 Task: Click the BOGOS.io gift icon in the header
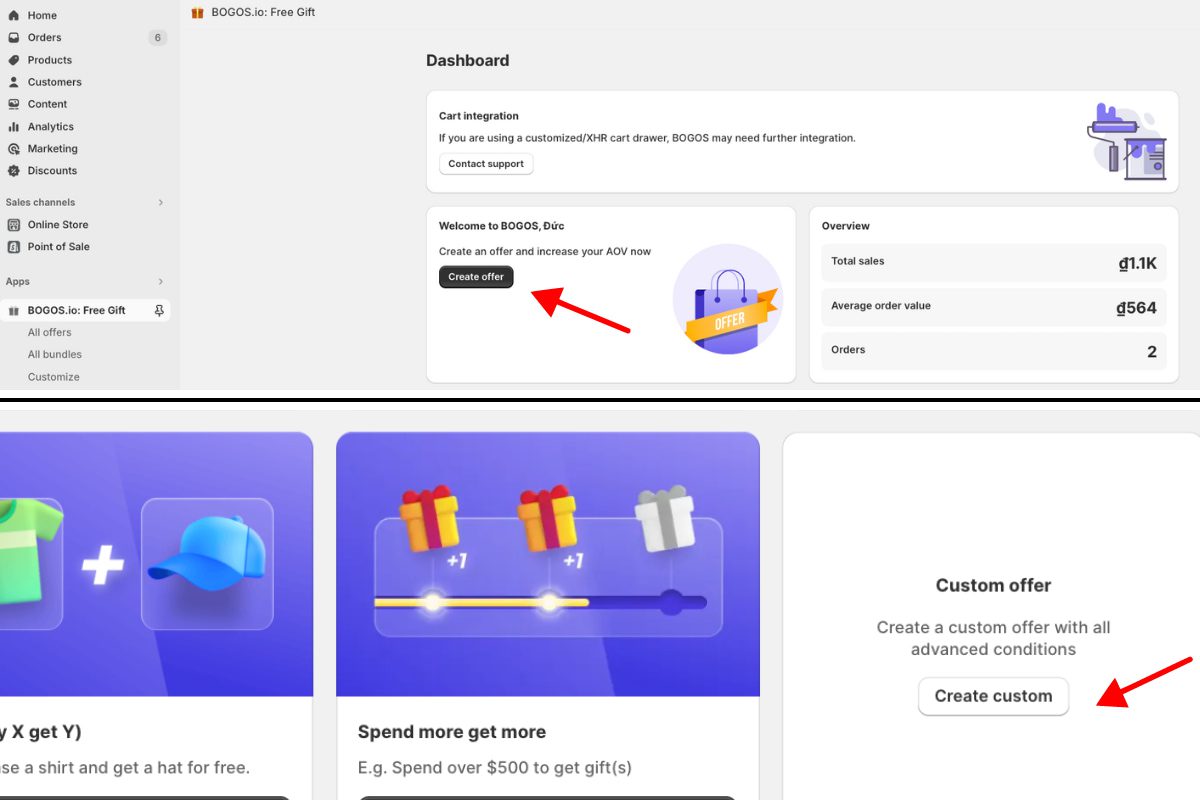click(x=195, y=12)
